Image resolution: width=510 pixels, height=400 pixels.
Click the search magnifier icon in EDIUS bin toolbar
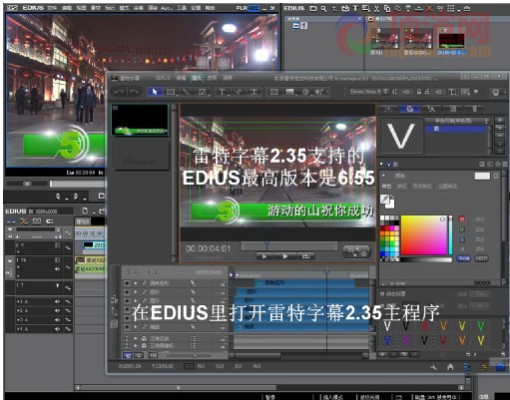click(323, 9)
